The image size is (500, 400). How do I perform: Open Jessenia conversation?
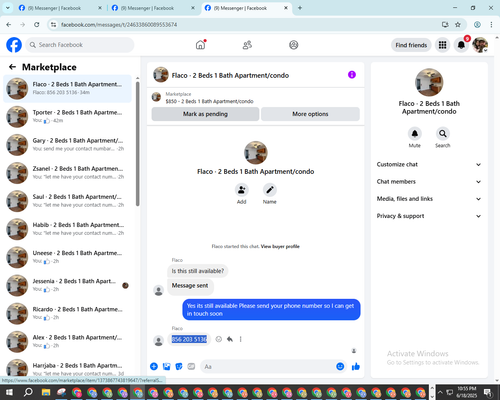click(67, 285)
